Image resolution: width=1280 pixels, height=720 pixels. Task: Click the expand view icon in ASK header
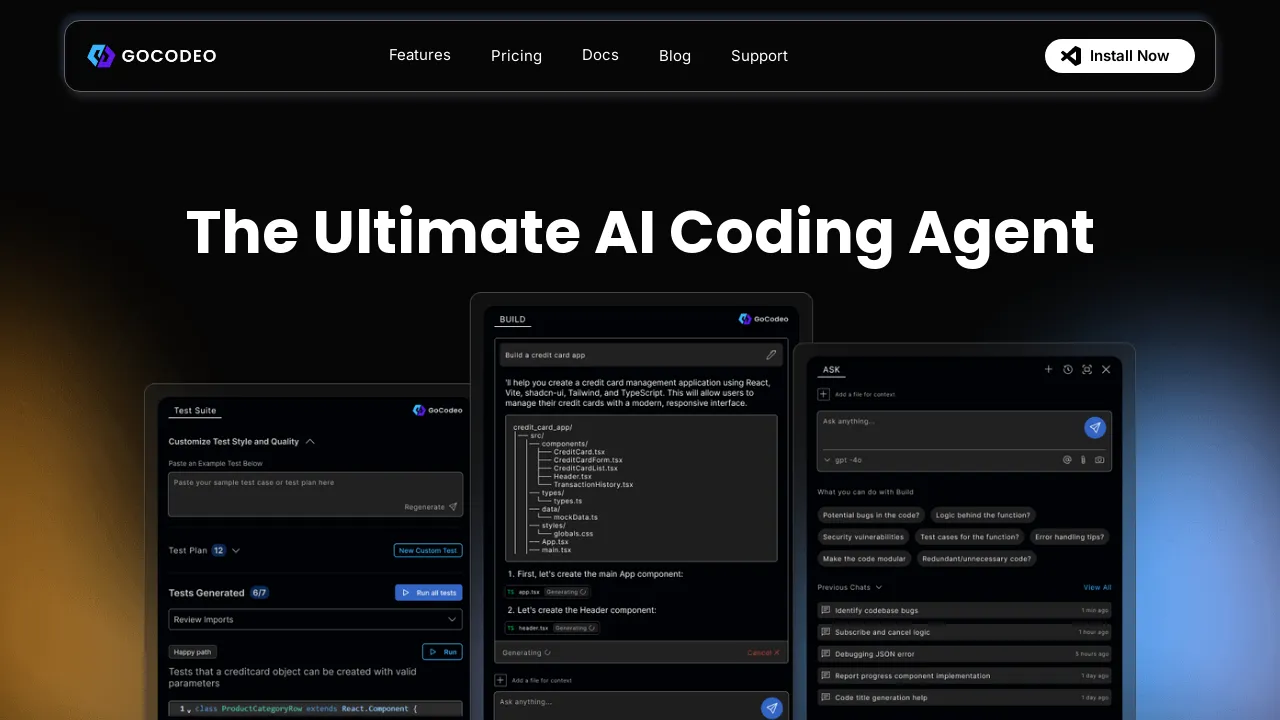[x=1087, y=369]
